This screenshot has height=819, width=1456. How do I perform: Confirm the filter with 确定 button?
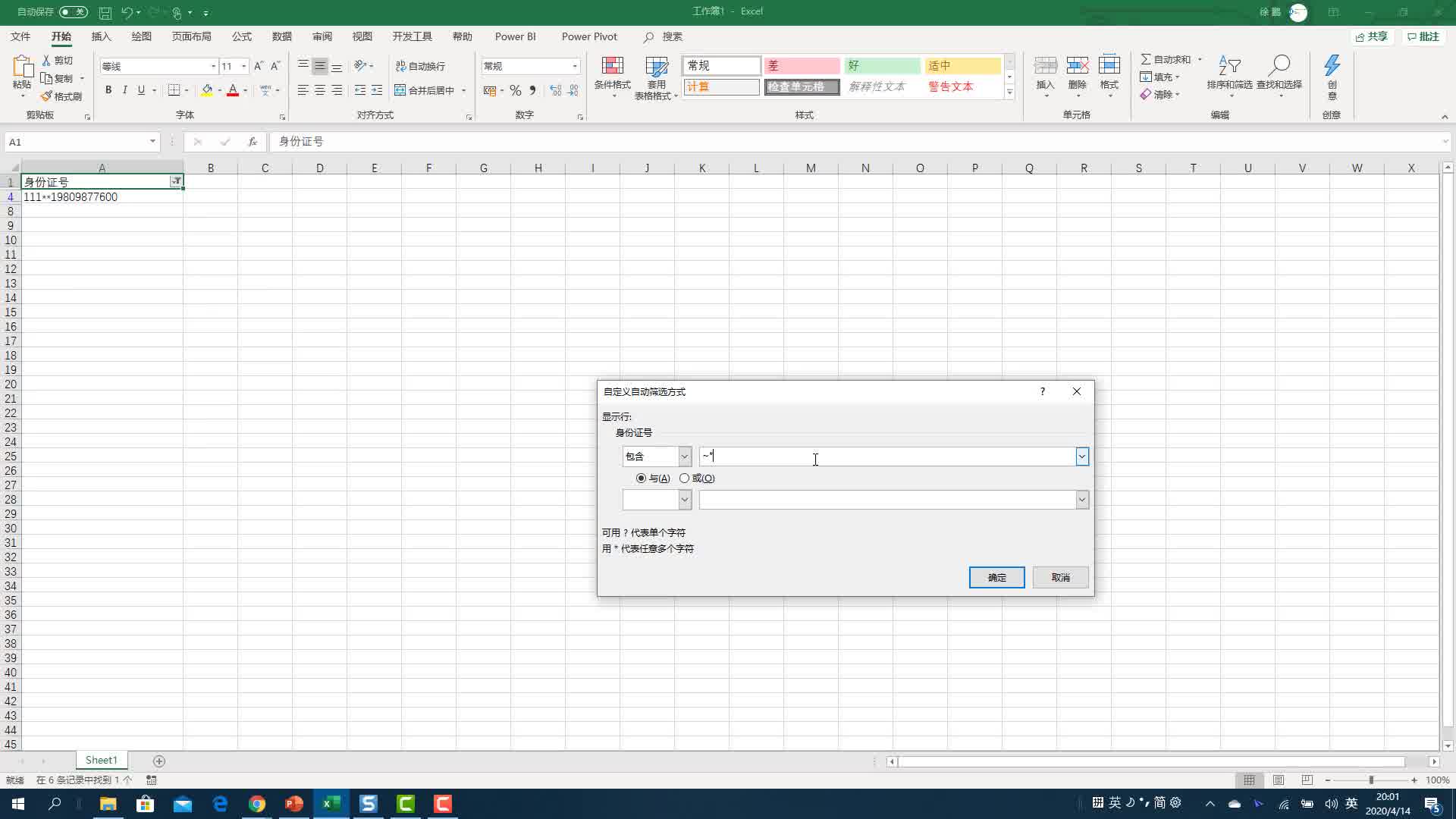(996, 578)
